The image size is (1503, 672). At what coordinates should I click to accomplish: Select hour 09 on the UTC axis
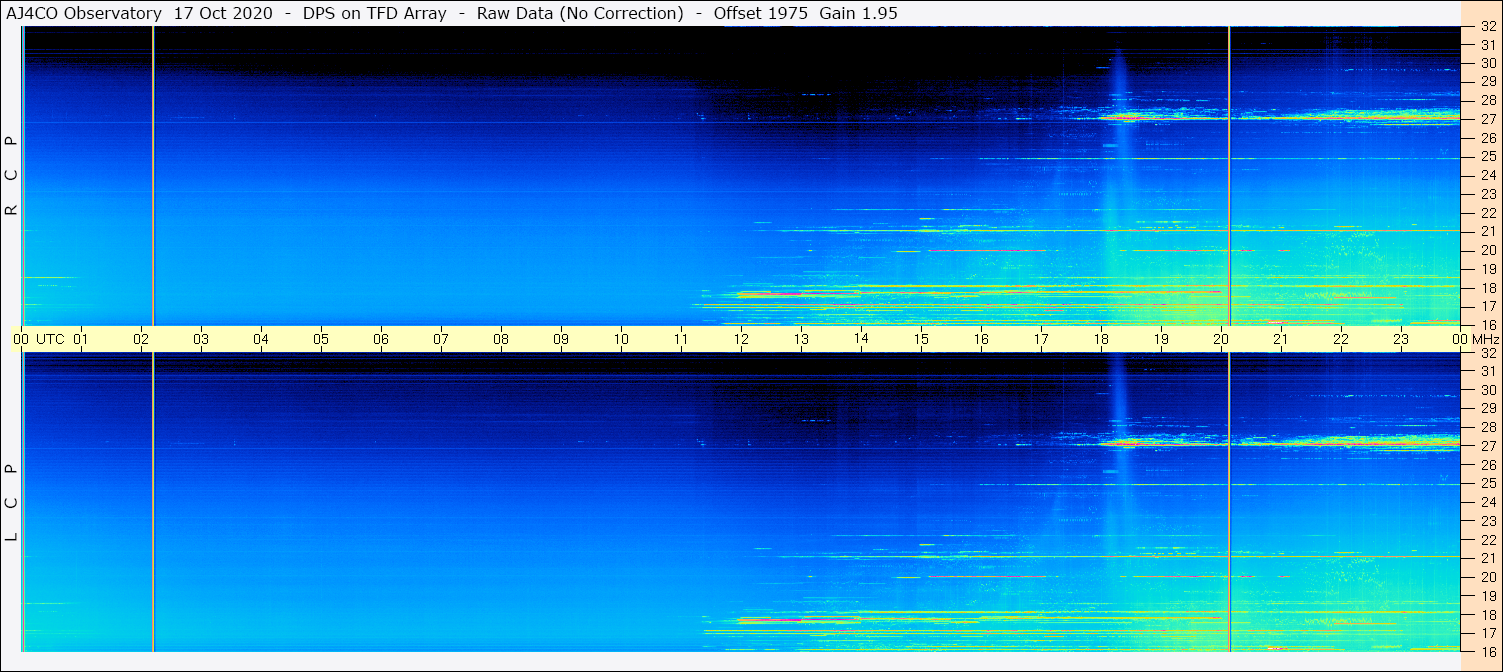click(x=561, y=339)
